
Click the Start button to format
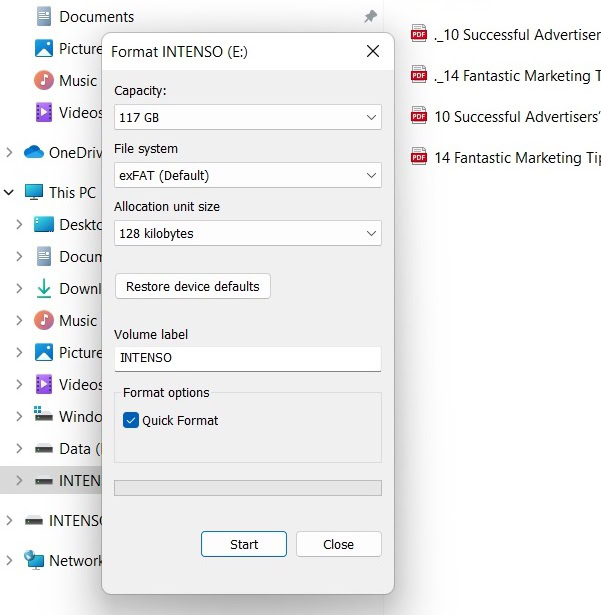coord(244,544)
